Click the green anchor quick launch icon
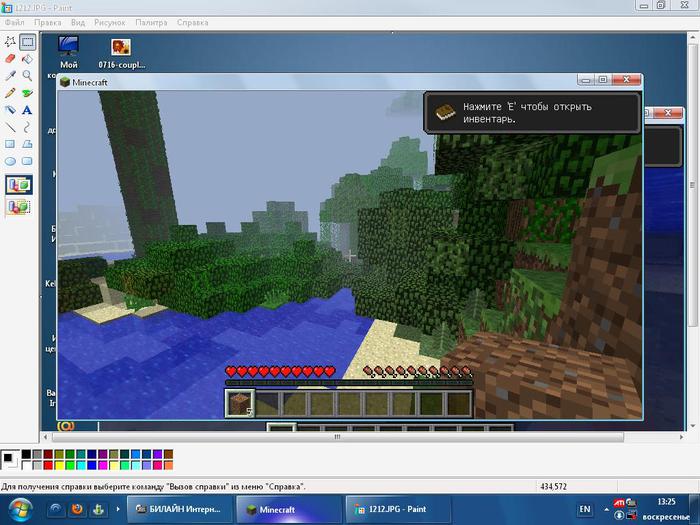The image size is (700, 525). coord(98,509)
